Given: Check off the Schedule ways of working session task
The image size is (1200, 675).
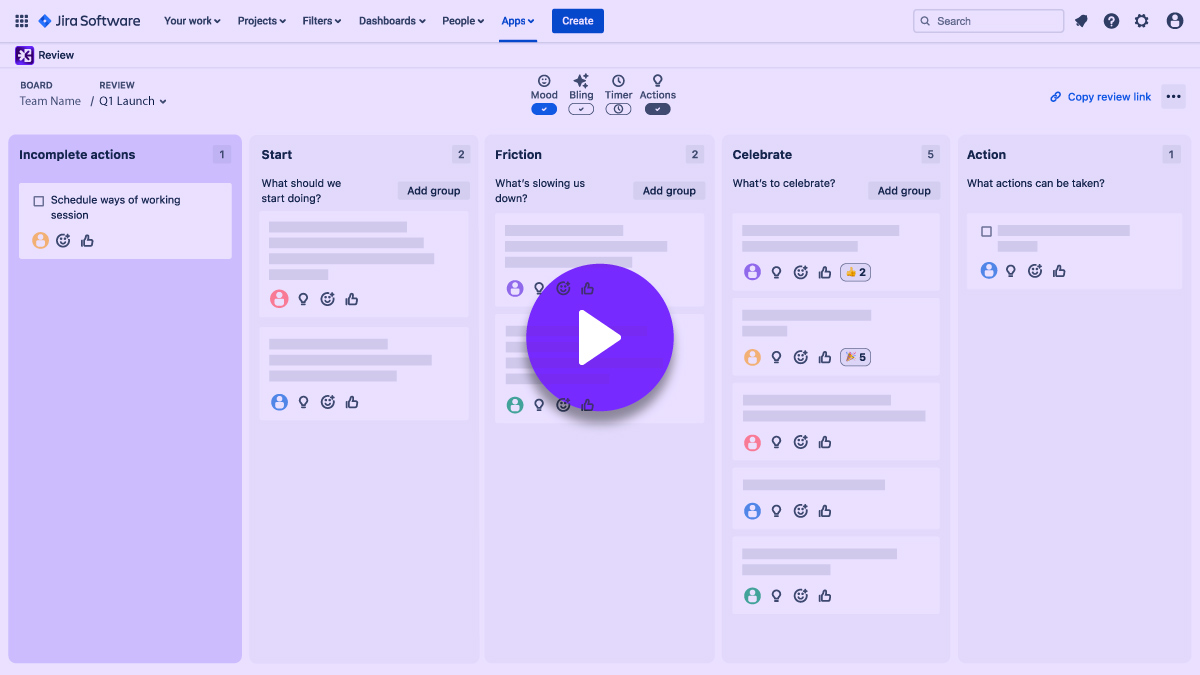Looking at the screenshot, I should pos(39,200).
